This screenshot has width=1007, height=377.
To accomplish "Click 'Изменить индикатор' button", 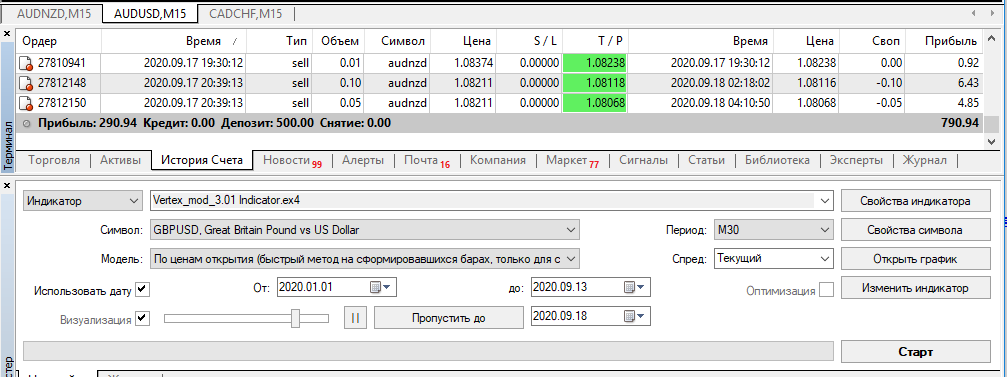I will tap(916, 288).
